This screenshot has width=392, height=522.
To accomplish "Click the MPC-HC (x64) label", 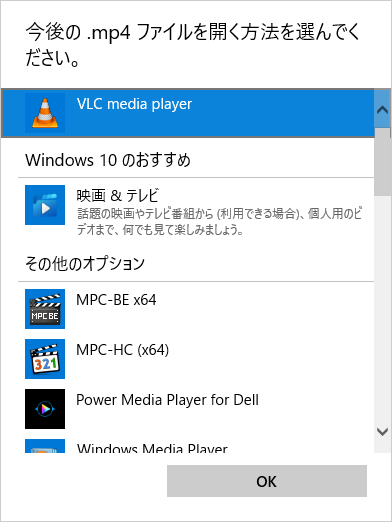I will pos(122,350).
